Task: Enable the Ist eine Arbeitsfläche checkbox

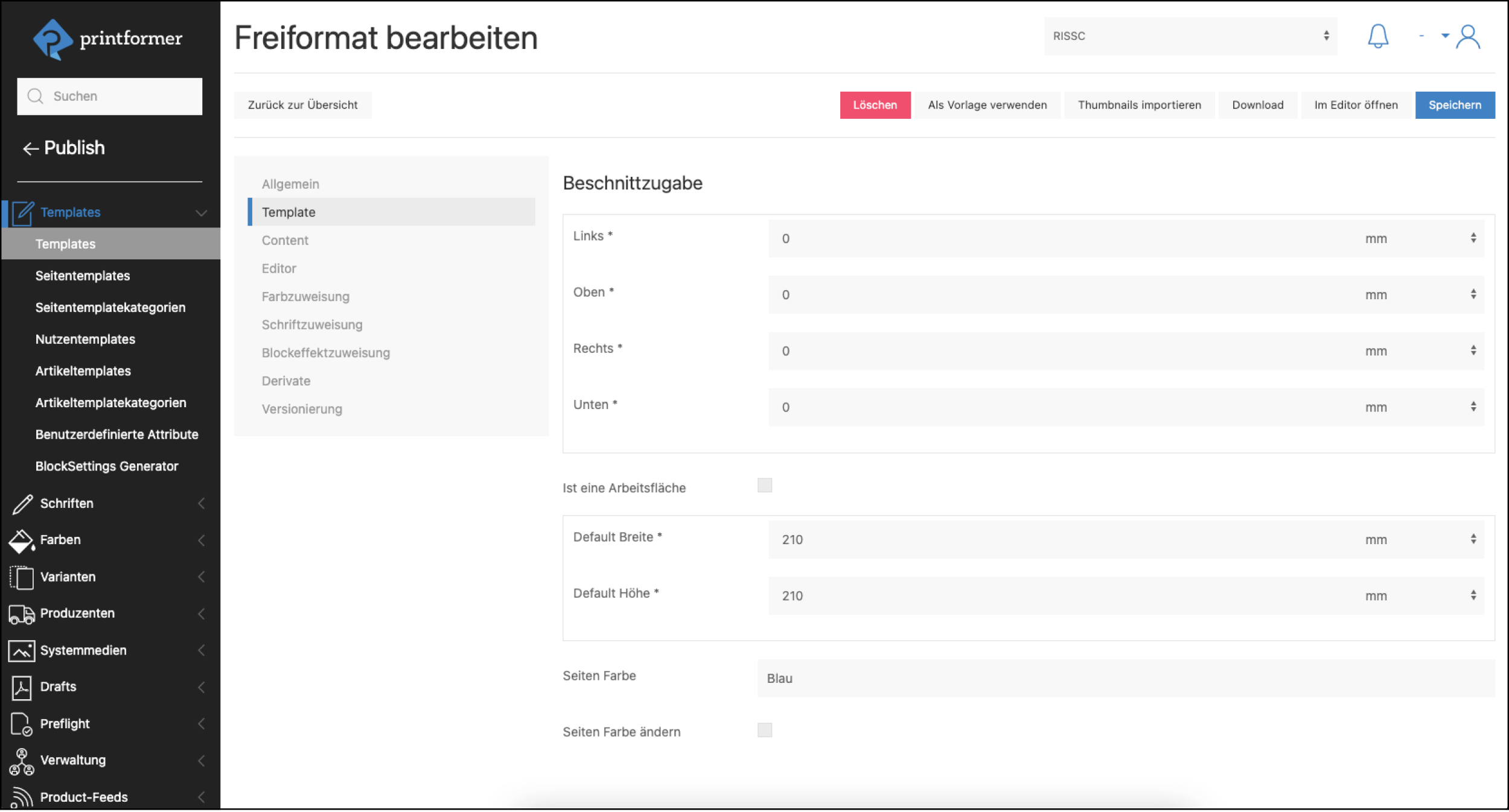Action: pos(765,484)
